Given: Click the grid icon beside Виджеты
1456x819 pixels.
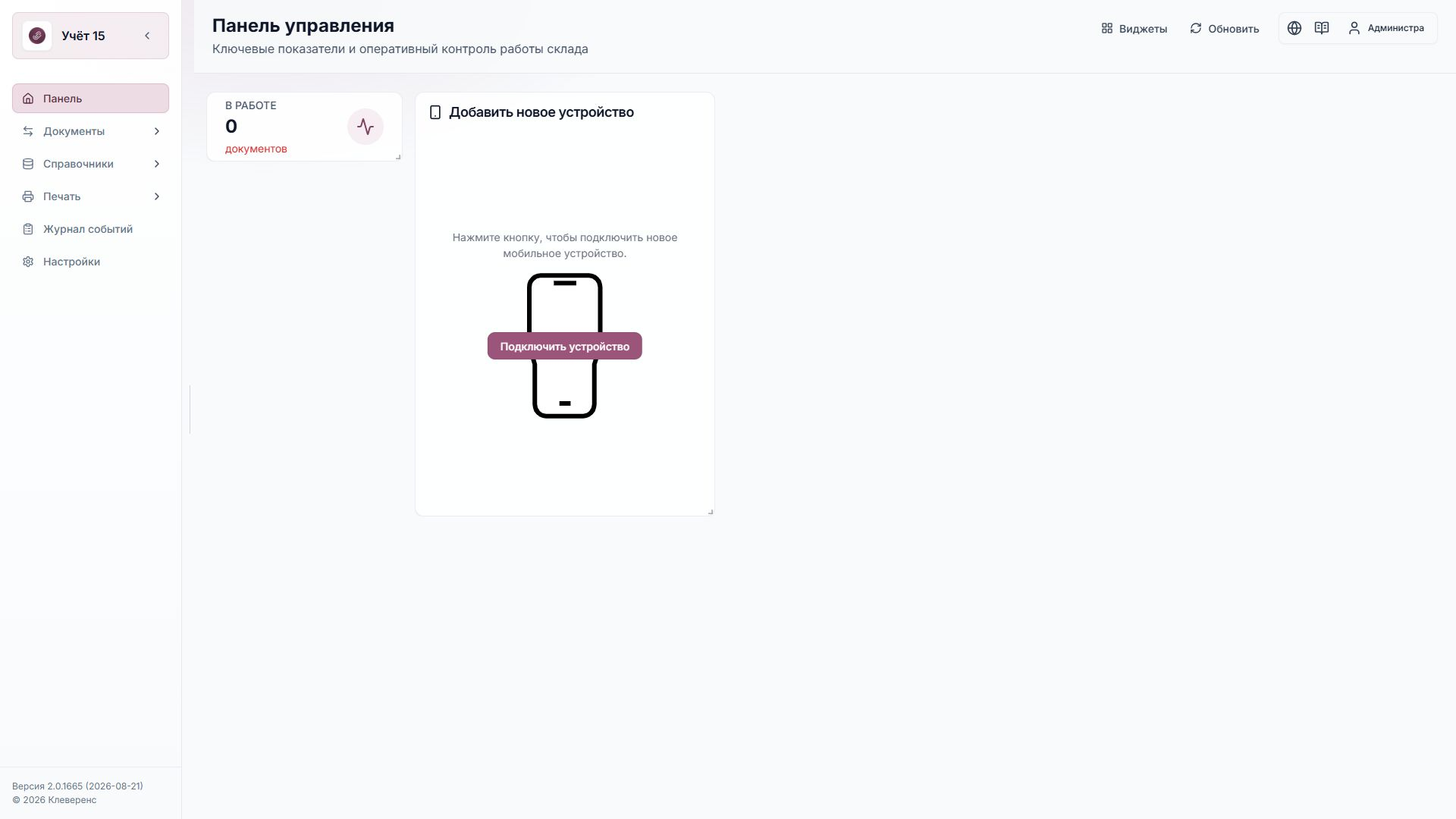Looking at the screenshot, I should [x=1107, y=29].
